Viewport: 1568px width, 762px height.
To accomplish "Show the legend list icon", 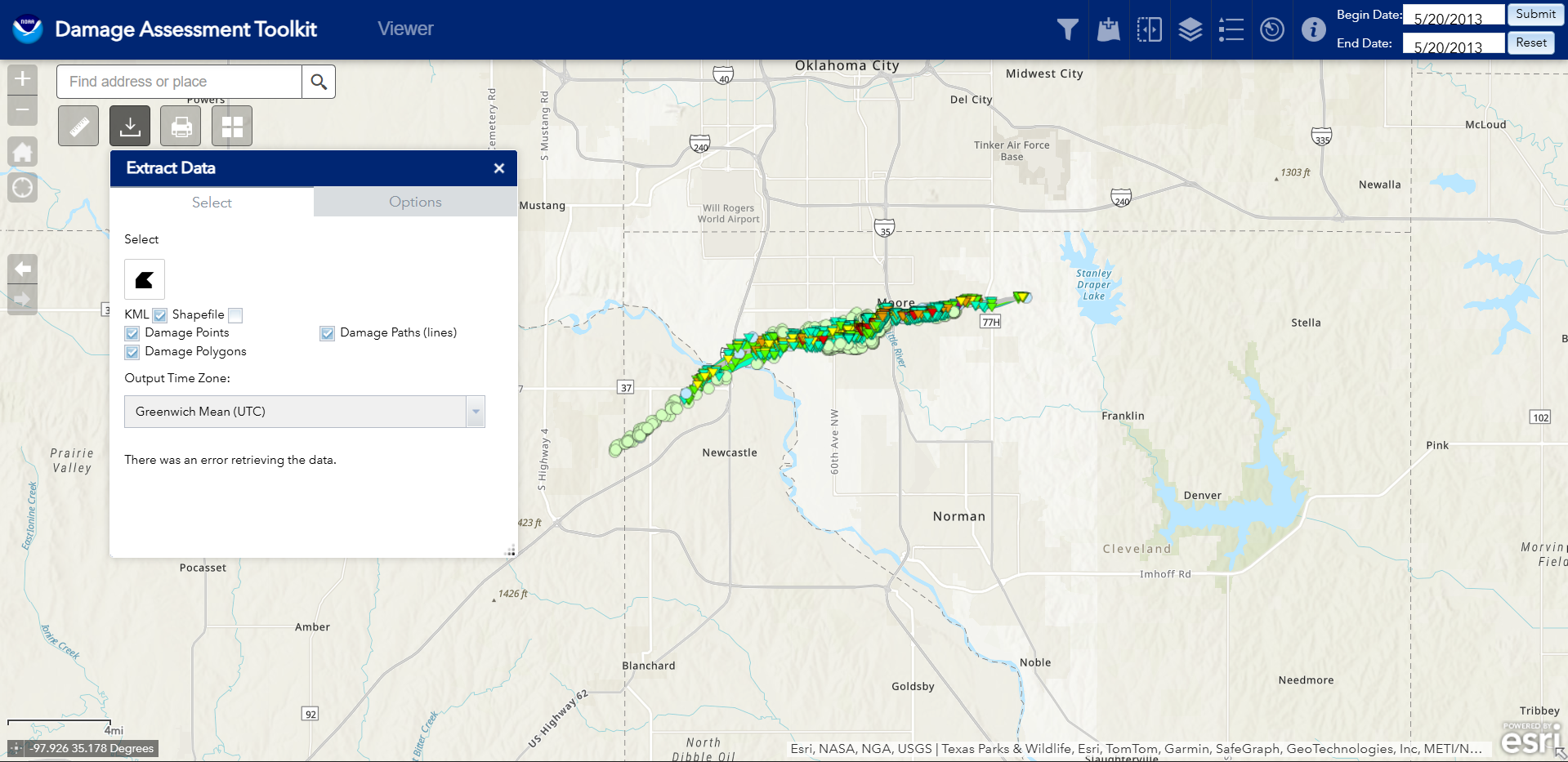I will [x=1231, y=30].
